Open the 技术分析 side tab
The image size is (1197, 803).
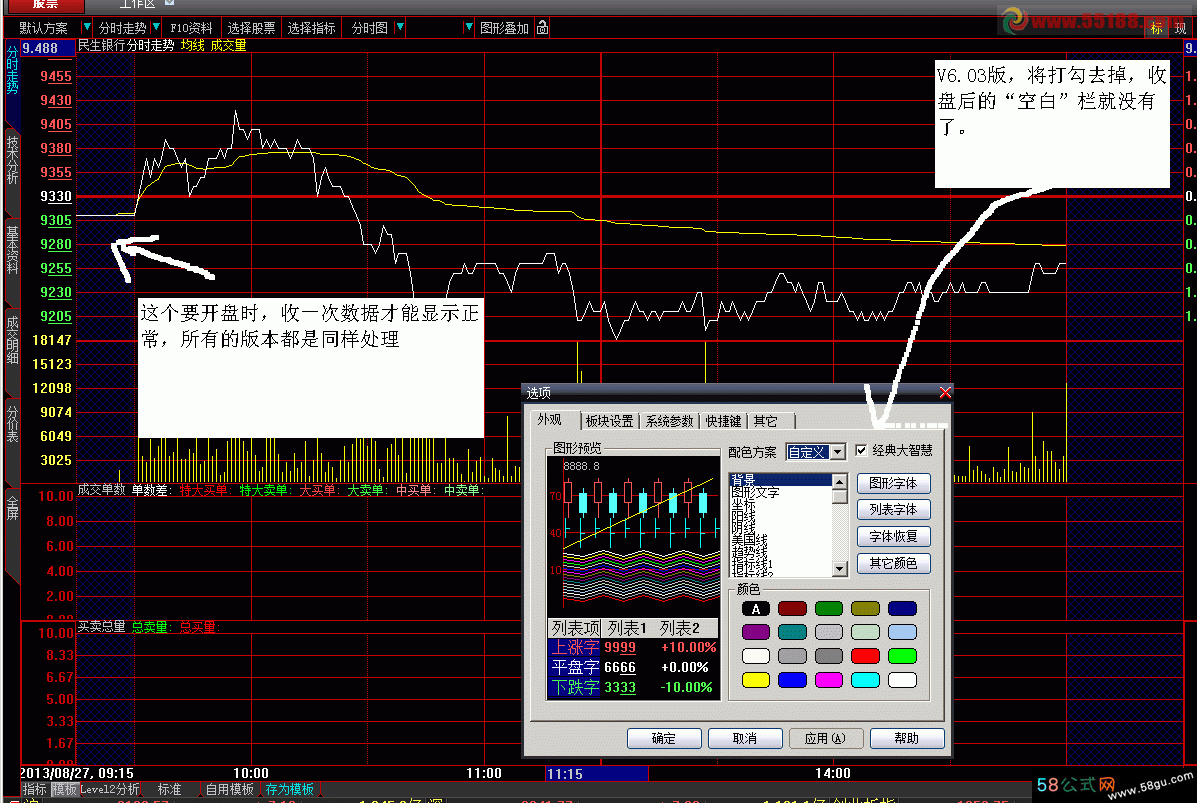12,160
